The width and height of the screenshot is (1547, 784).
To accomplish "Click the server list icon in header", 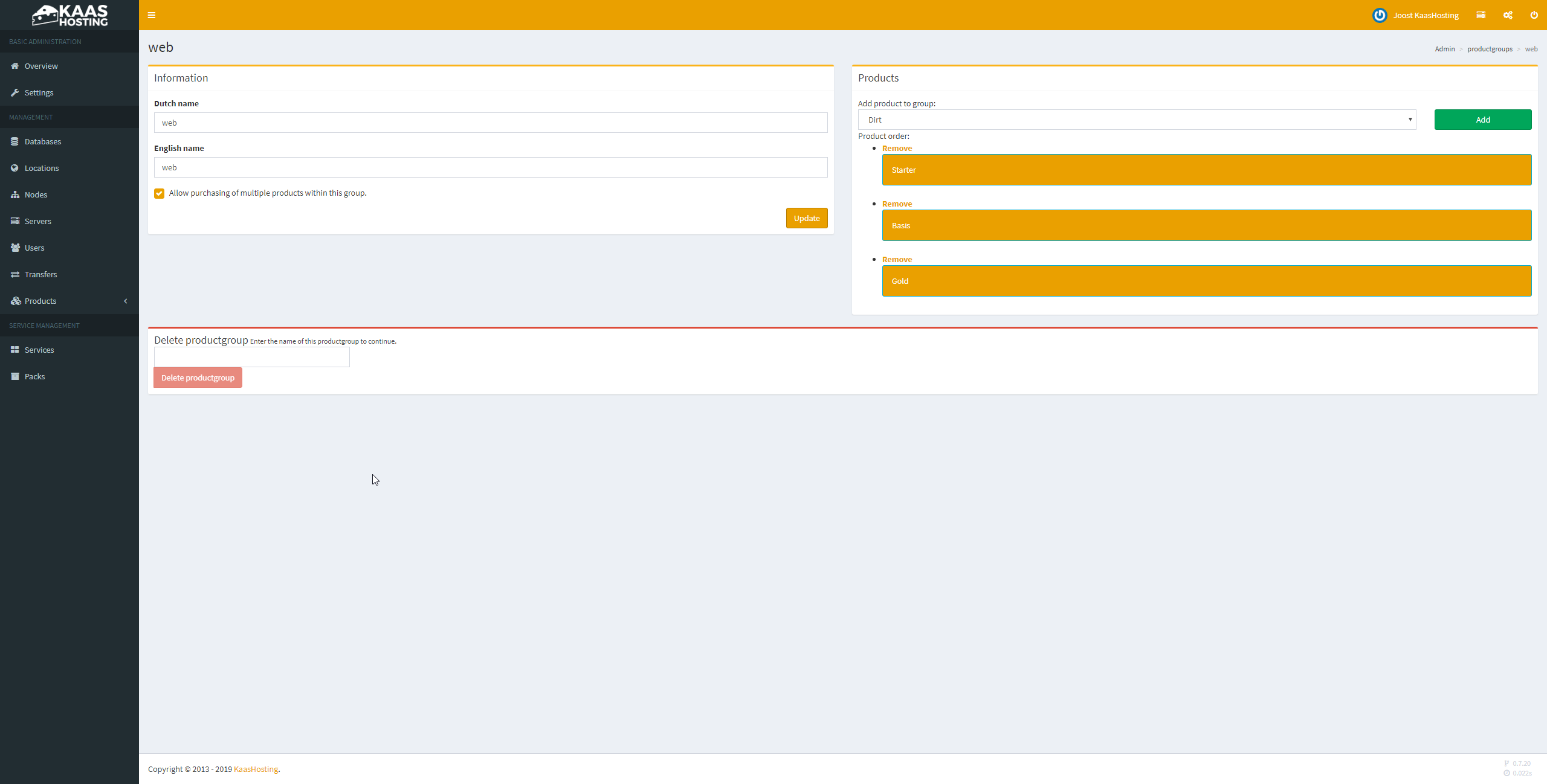I will click(x=1481, y=15).
